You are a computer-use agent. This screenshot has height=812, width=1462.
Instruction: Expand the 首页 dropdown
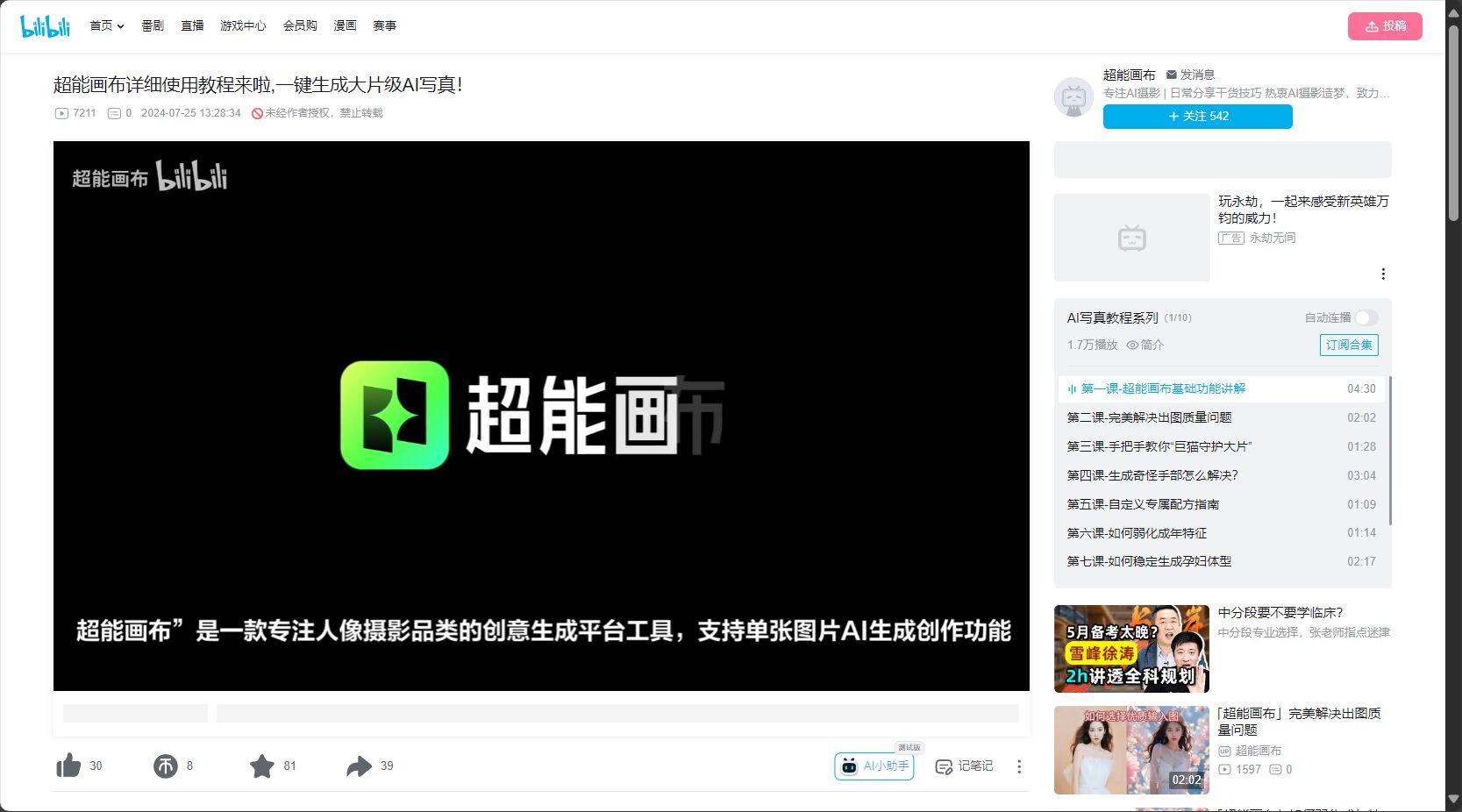107,26
